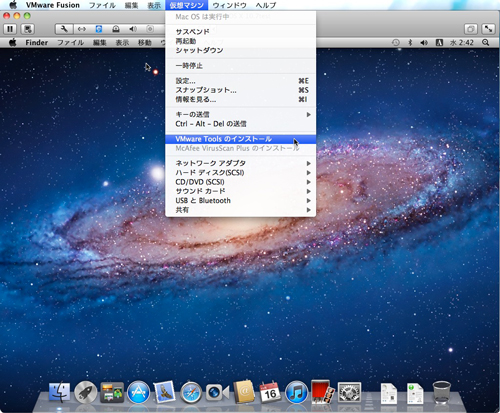Expand the ネットワーク アダプタ submenu
This screenshot has height=413, width=500.
[240, 163]
